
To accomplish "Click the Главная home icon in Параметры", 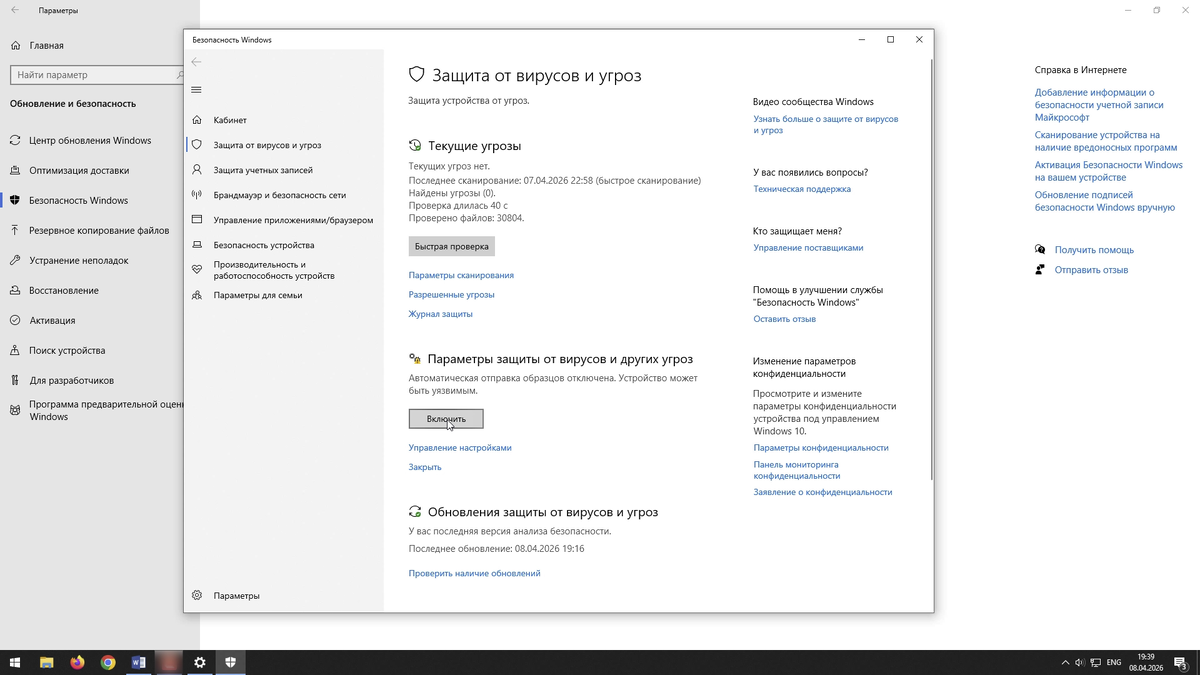I will [15, 45].
